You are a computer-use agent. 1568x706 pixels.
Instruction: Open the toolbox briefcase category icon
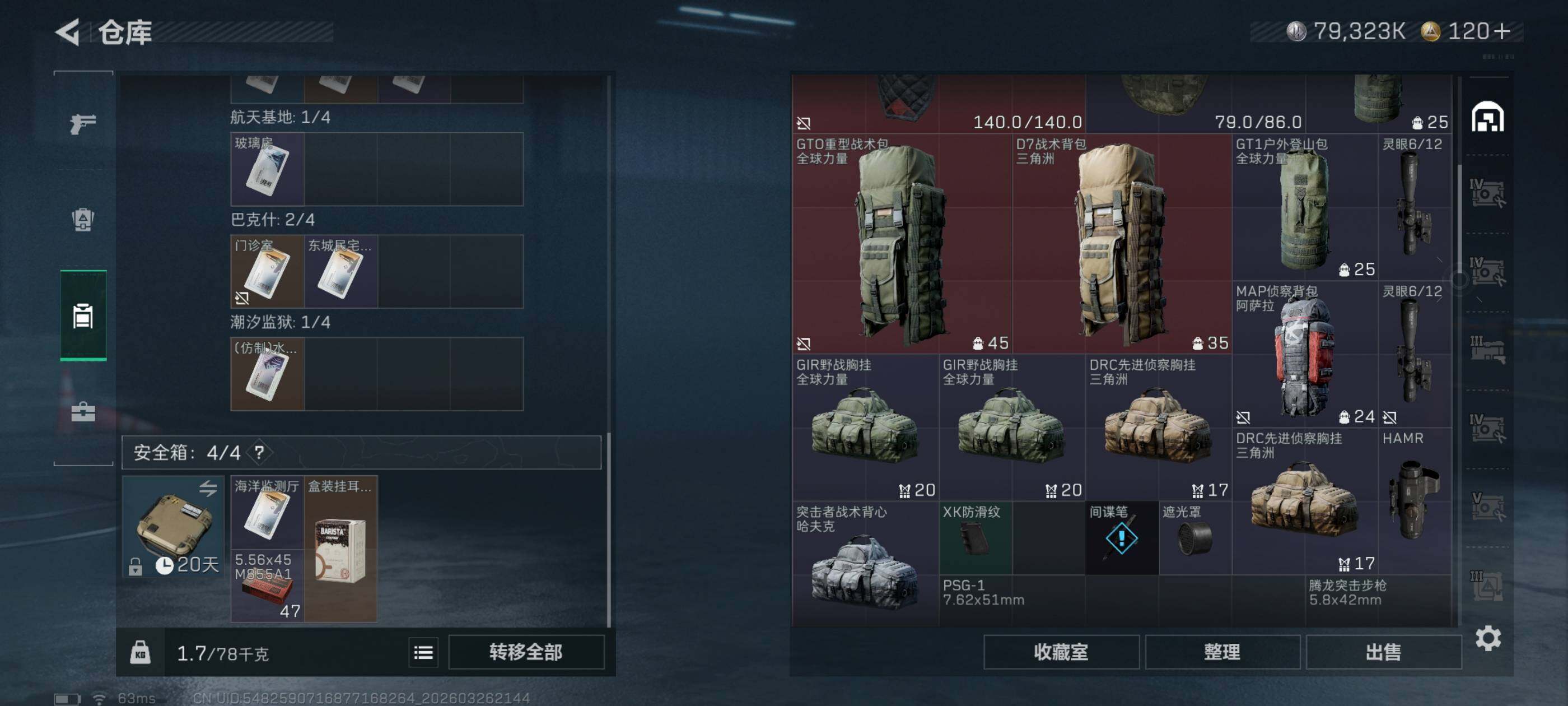coord(83,412)
